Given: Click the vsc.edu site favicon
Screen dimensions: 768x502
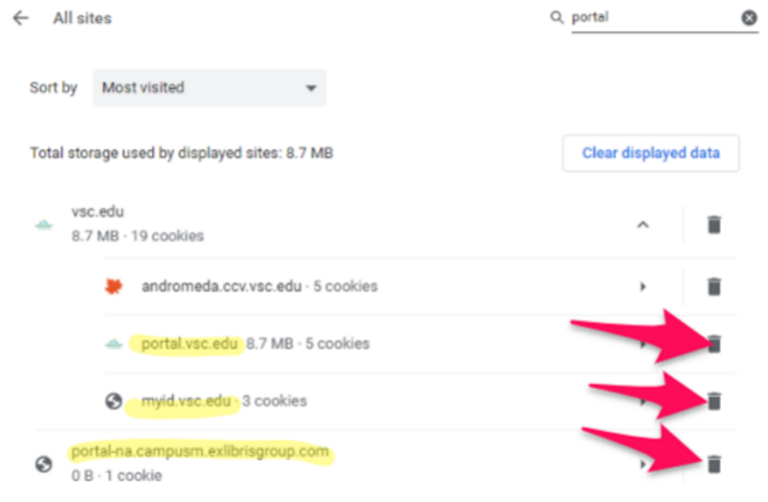Looking at the screenshot, I should point(43,225).
